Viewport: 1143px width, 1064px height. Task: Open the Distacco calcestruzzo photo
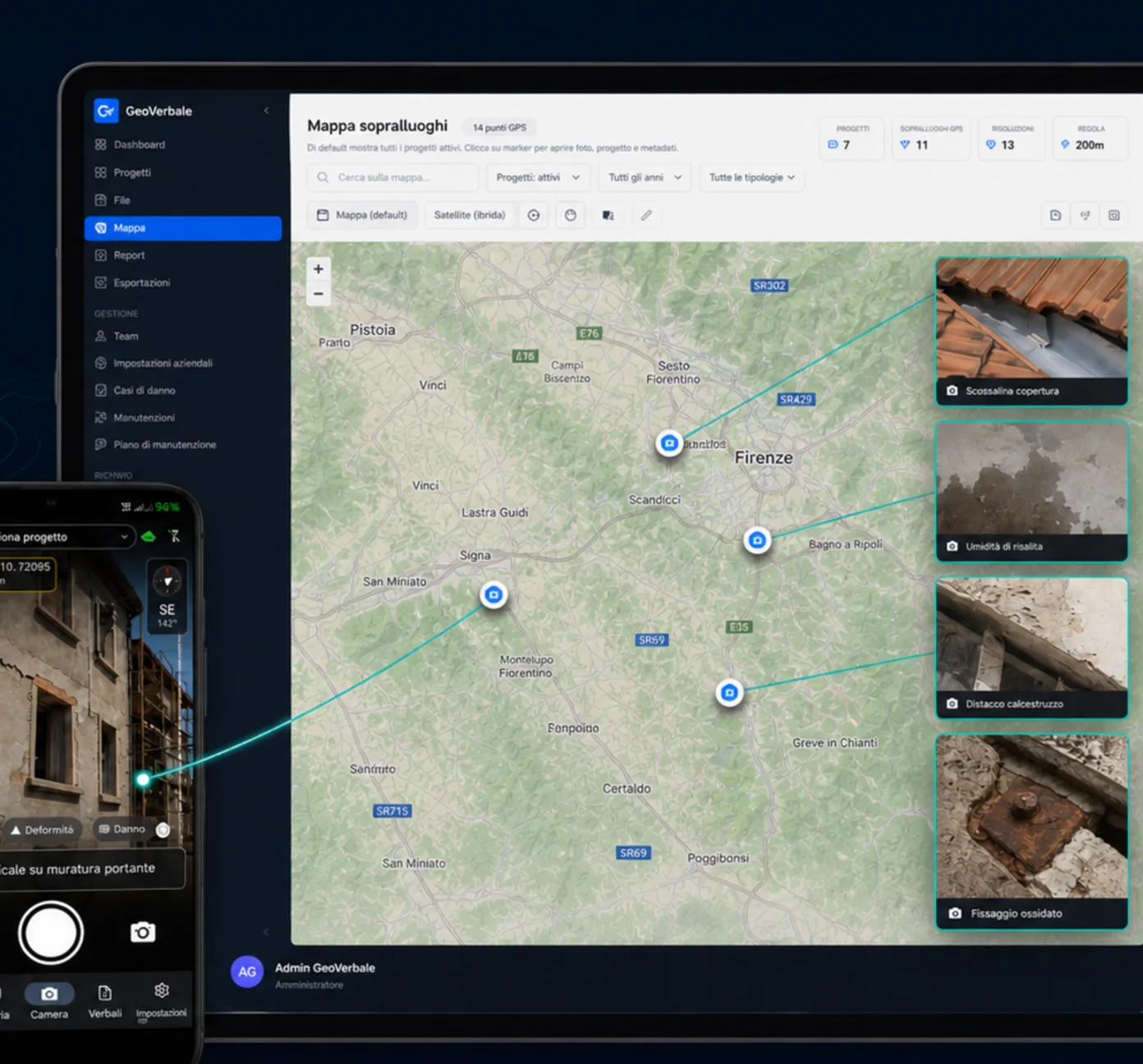click(x=1032, y=648)
